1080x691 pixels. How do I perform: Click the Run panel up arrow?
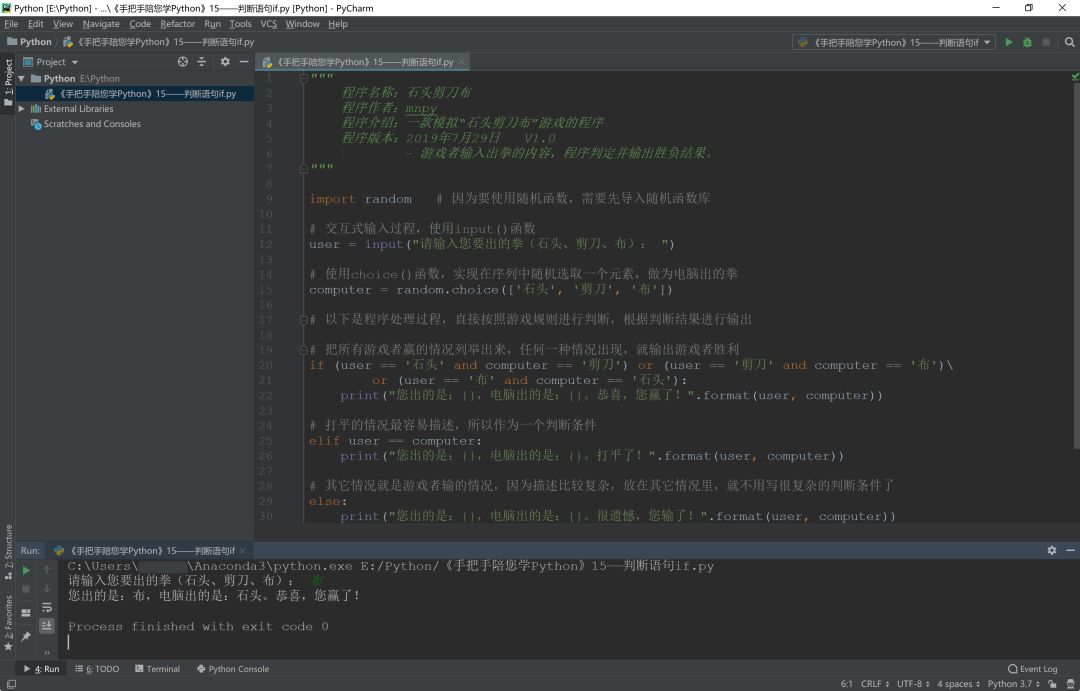pyautogui.click(x=47, y=570)
